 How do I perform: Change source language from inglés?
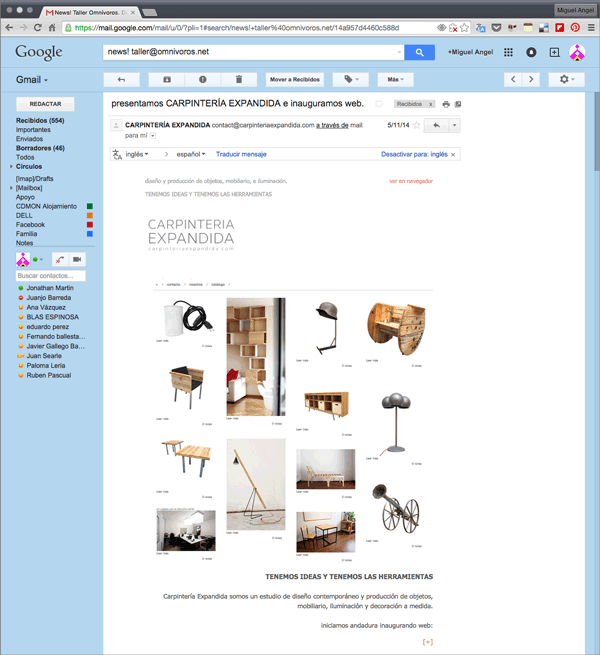(x=138, y=154)
